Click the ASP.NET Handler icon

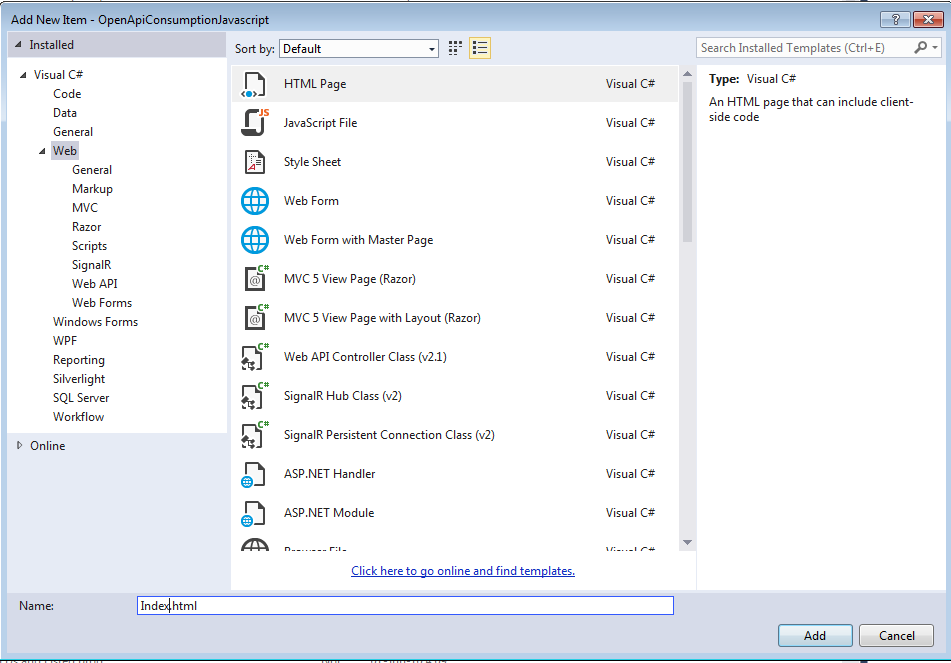[255, 474]
